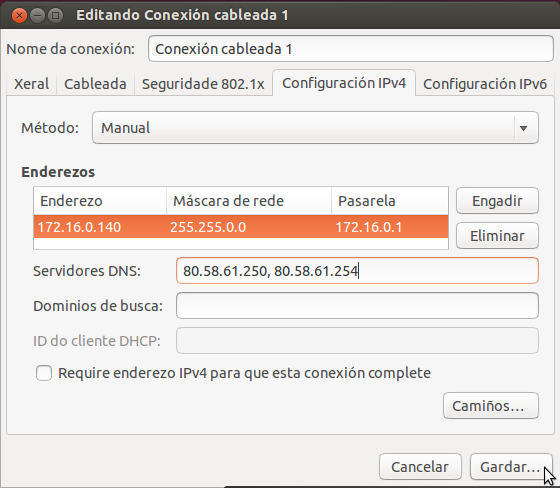Screen dimensions: 560x488
Task: Minimize the connection editing window
Action: (x=38, y=15)
